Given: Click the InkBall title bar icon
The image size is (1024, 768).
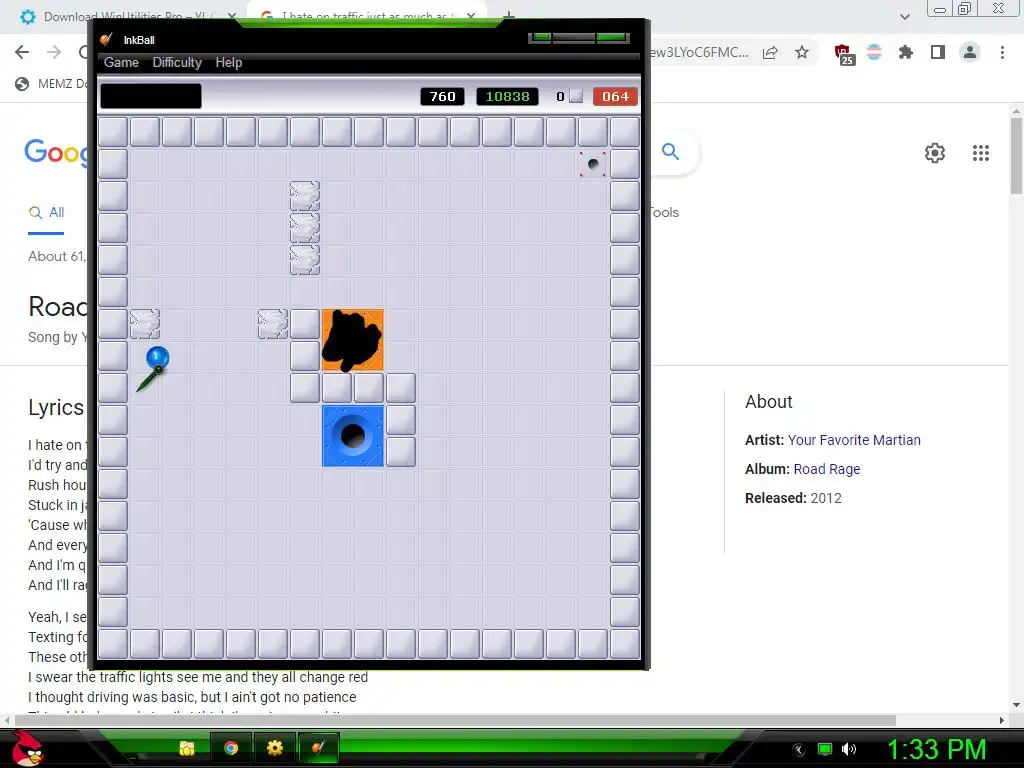Looking at the screenshot, I should coord(106,40).
